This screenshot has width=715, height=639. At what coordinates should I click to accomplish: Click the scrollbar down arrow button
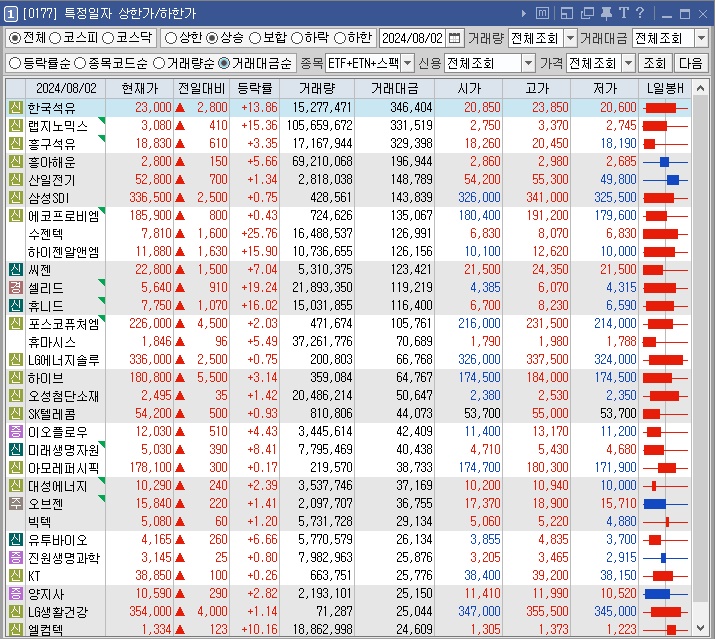coord(700,629)
